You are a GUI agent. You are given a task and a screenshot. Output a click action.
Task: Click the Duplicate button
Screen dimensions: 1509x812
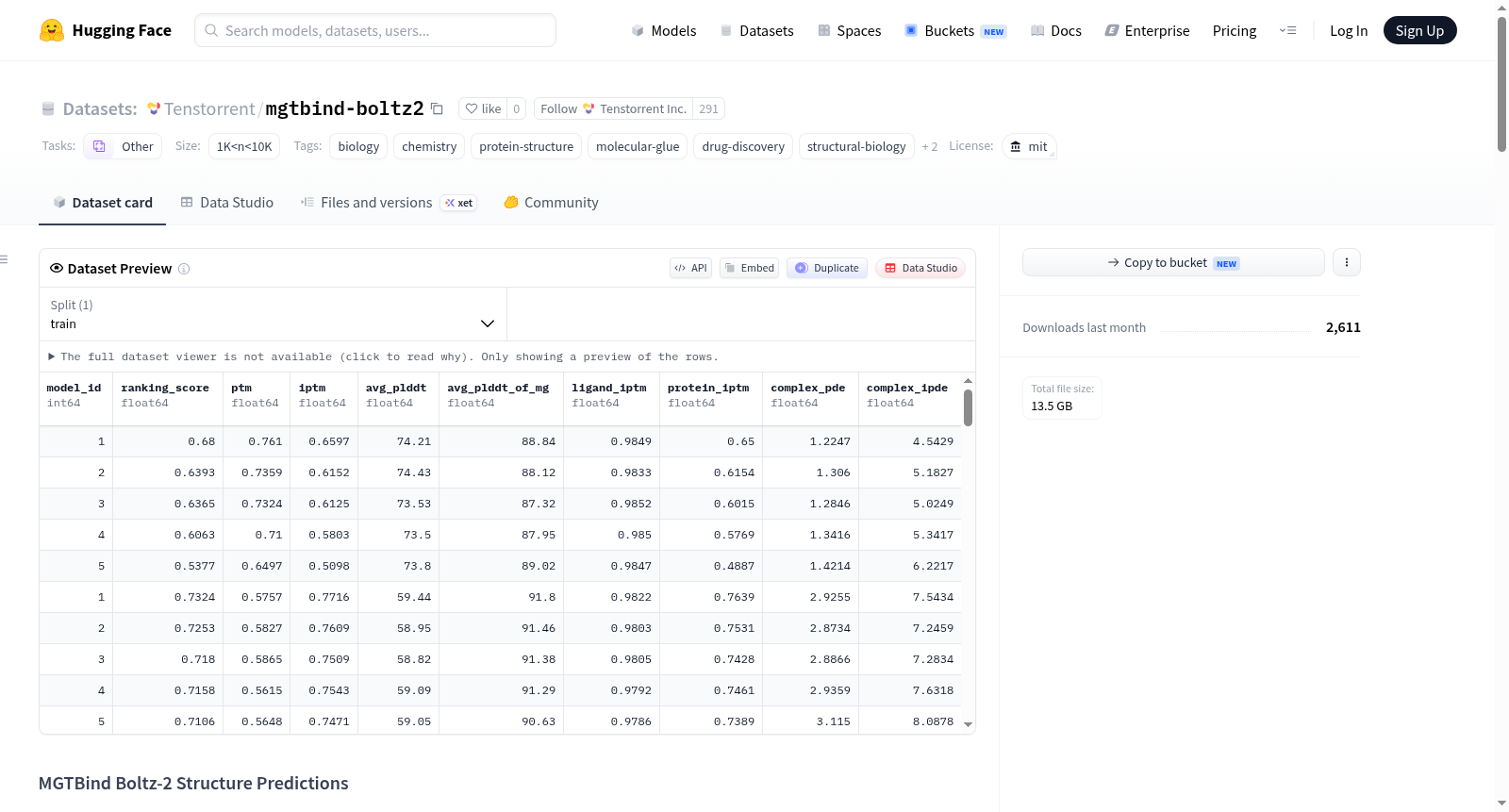pos(827,268)
